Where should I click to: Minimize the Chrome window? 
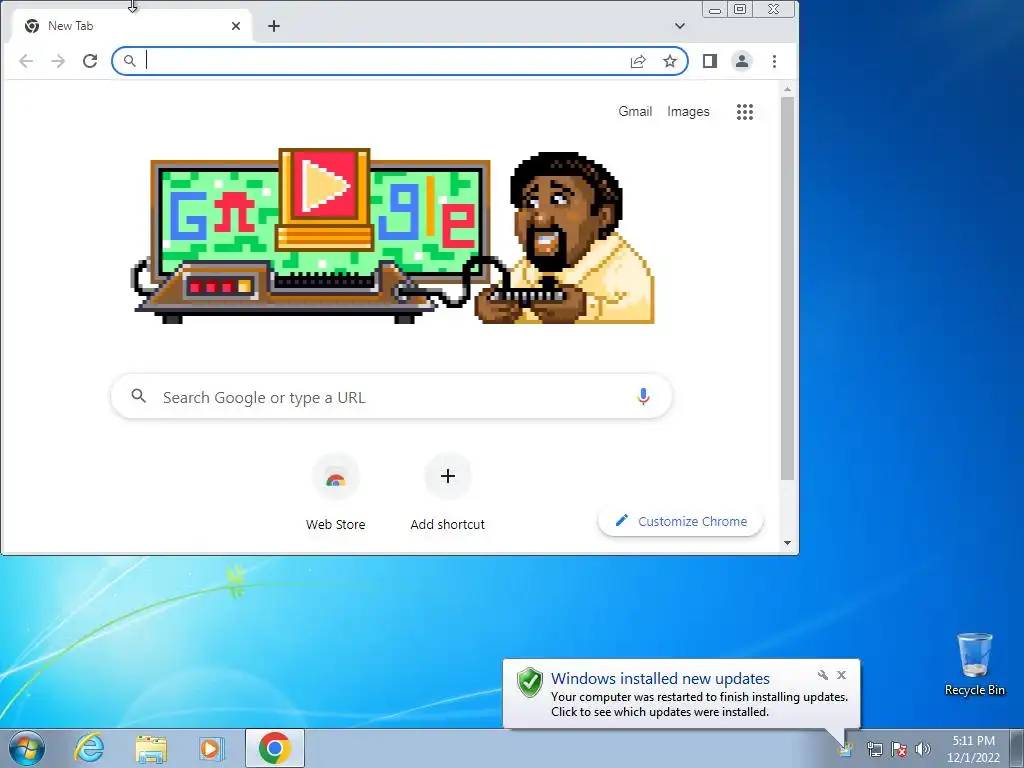click(x=715, y=9)
